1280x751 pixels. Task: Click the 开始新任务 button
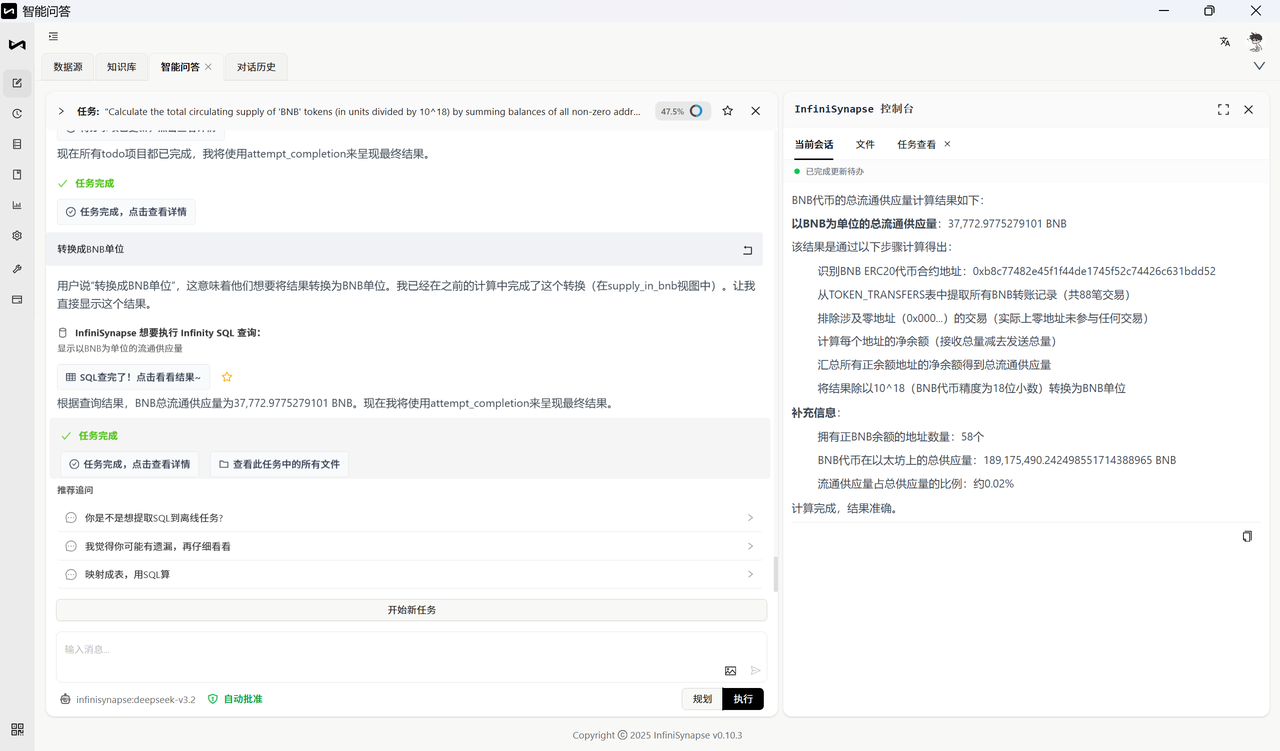(x=411, y=610)
